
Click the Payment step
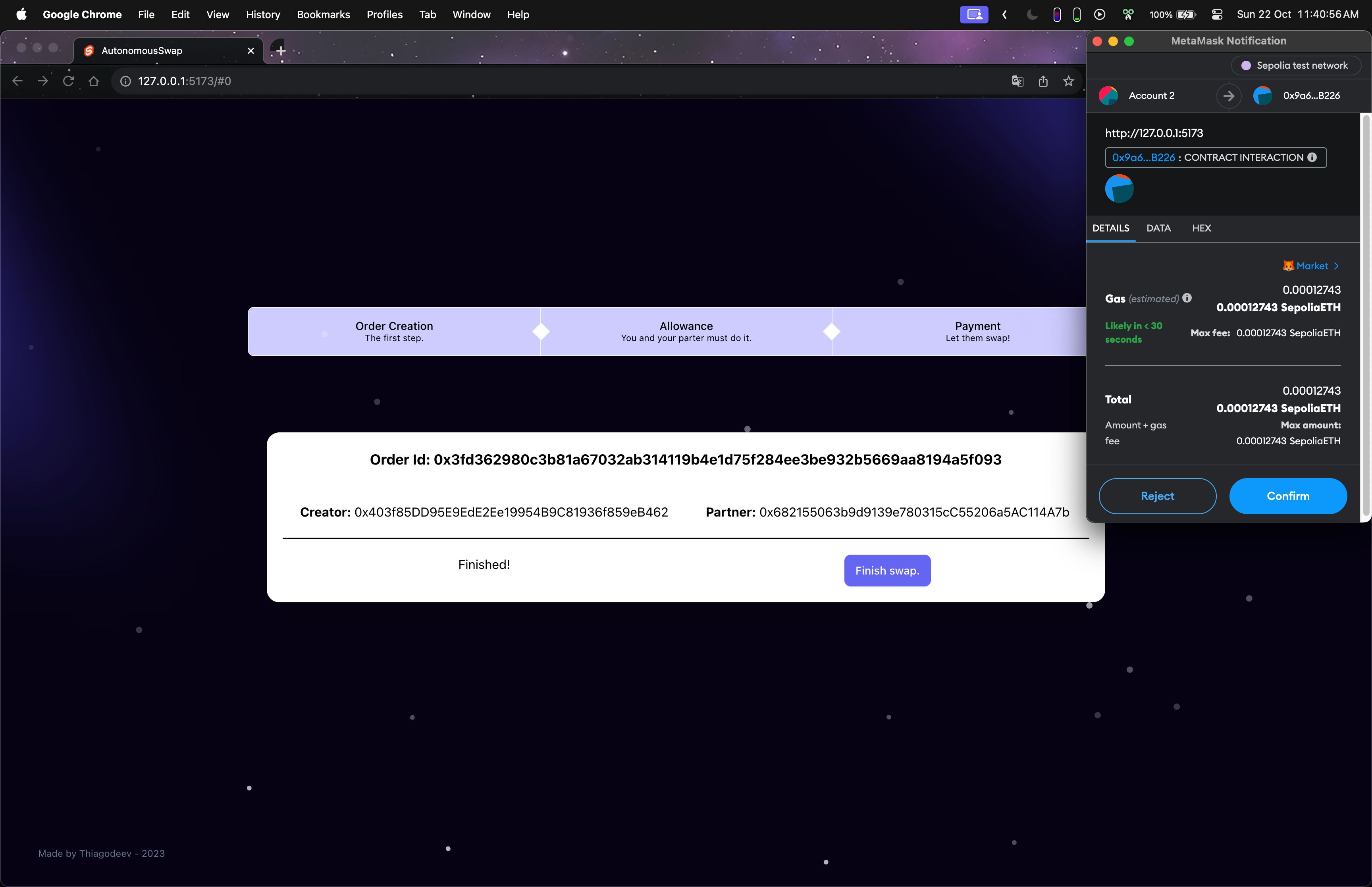(978, 331)
